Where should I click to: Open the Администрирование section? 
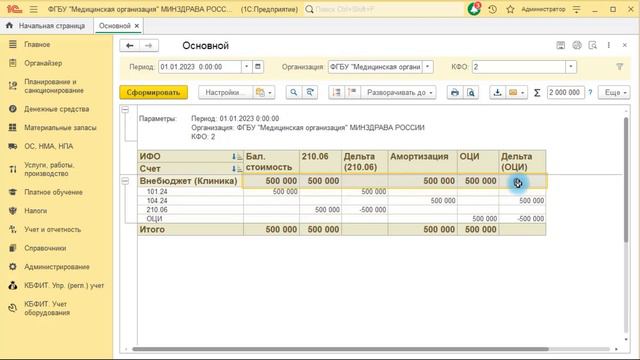click(56, 267)
